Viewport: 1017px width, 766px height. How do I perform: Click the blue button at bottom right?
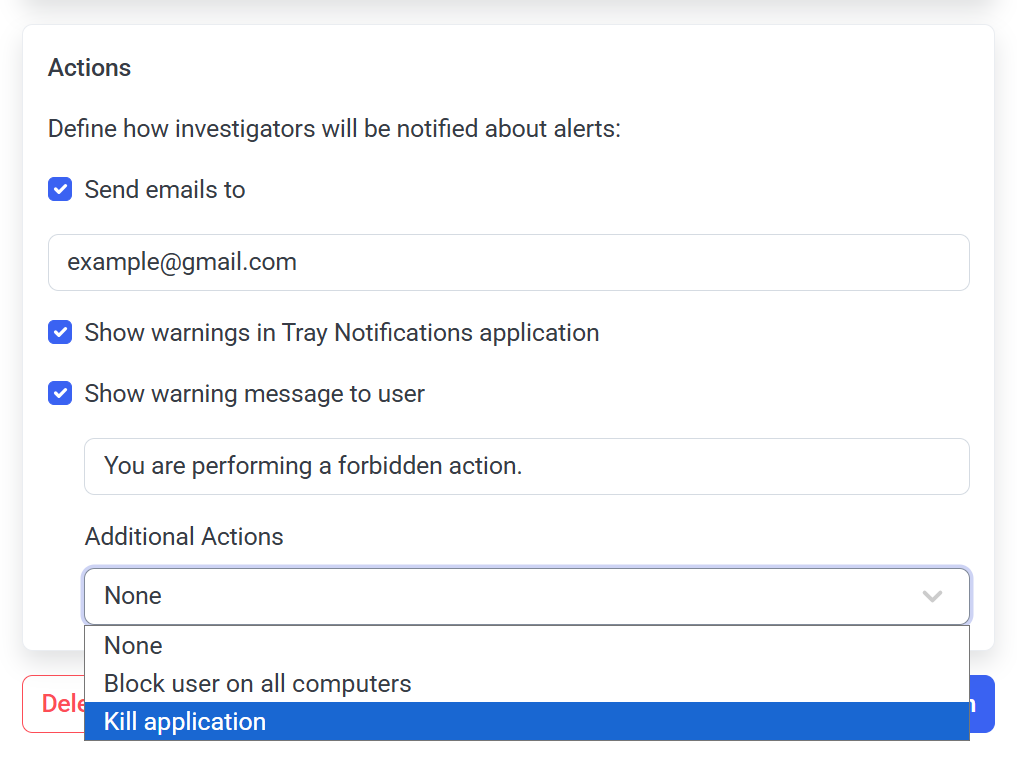click(x=982, y=704)
